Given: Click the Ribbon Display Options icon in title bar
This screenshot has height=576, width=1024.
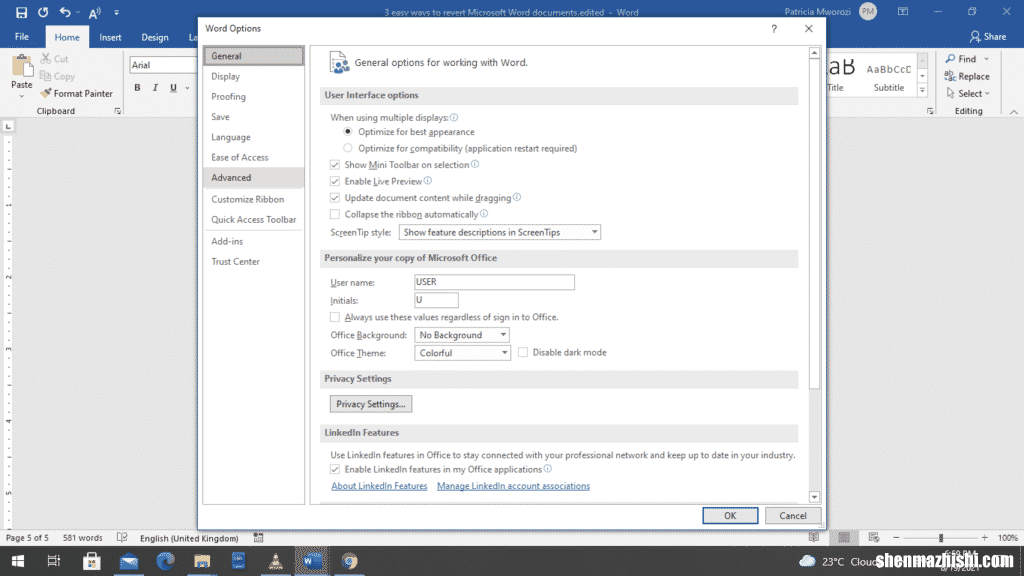Looking at the screenshot, I should click(x=903, y=12).
